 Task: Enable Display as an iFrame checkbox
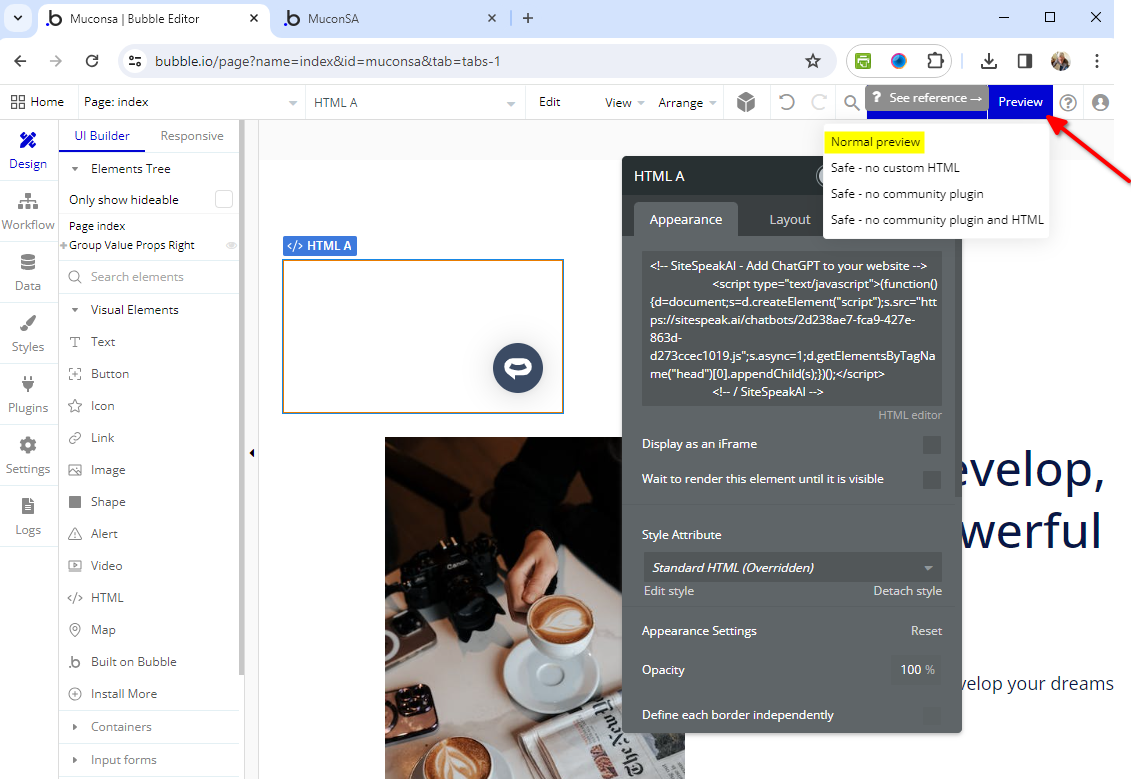coord(931,445)
